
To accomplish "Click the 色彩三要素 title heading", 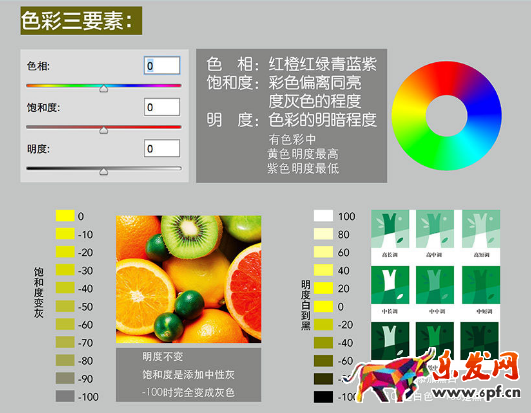I will click(81, 21).
